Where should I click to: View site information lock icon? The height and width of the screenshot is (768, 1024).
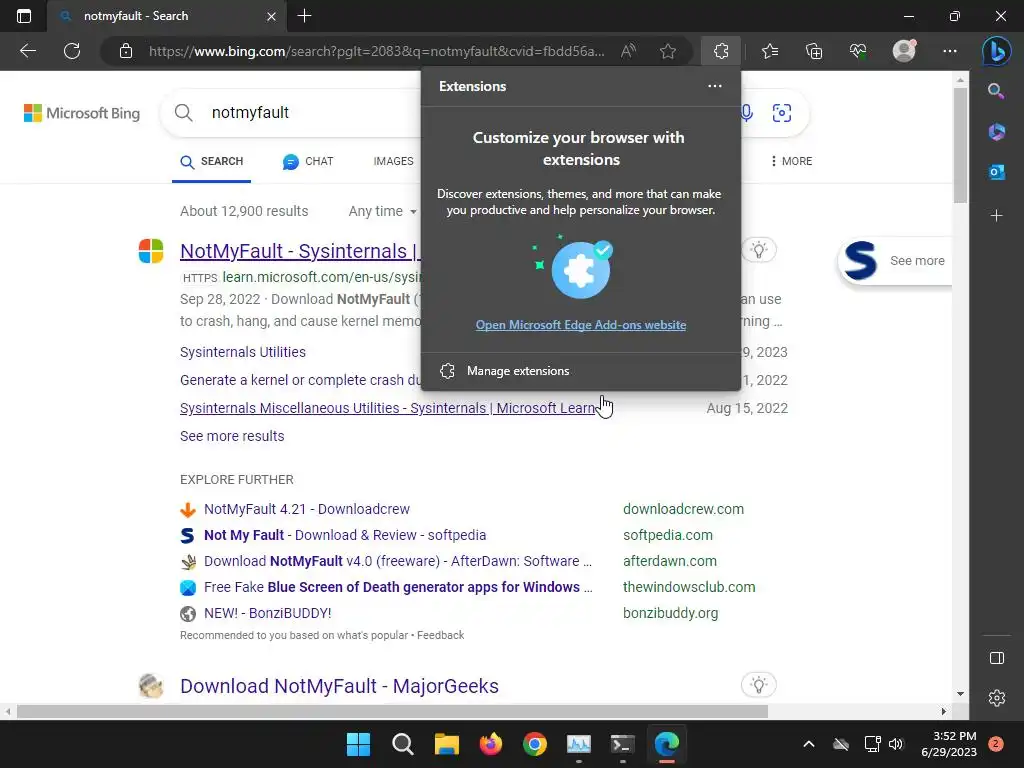126,51
